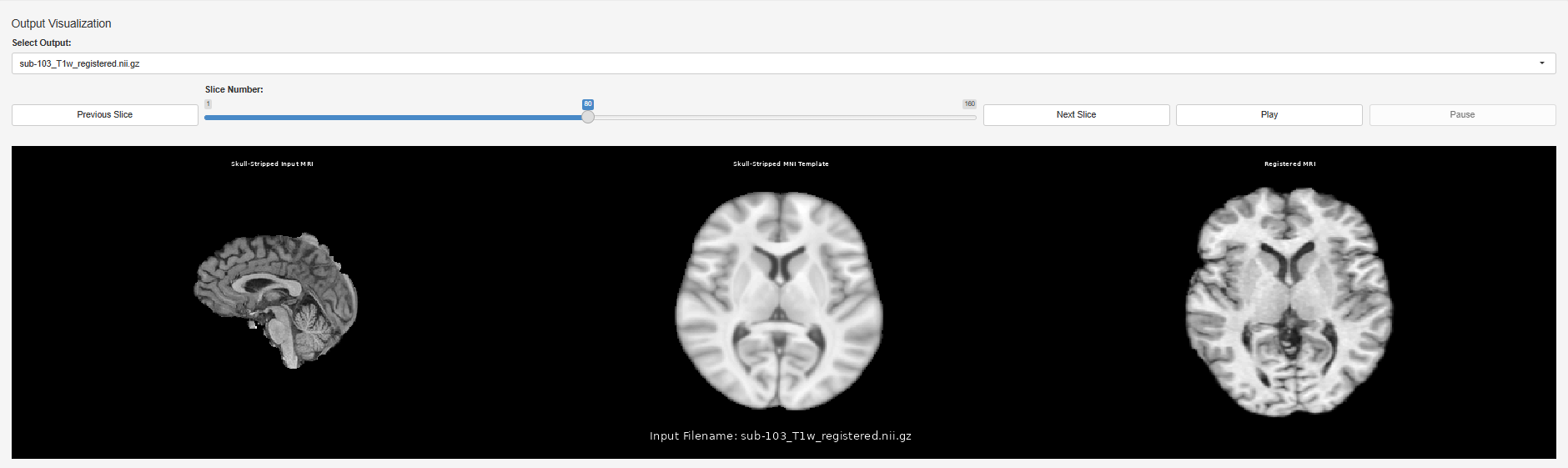Image resolution: width=1568 pixels, height=468 pixels.
Task: Click the slider minimum label 1
Action: click(x=208, y=104)
